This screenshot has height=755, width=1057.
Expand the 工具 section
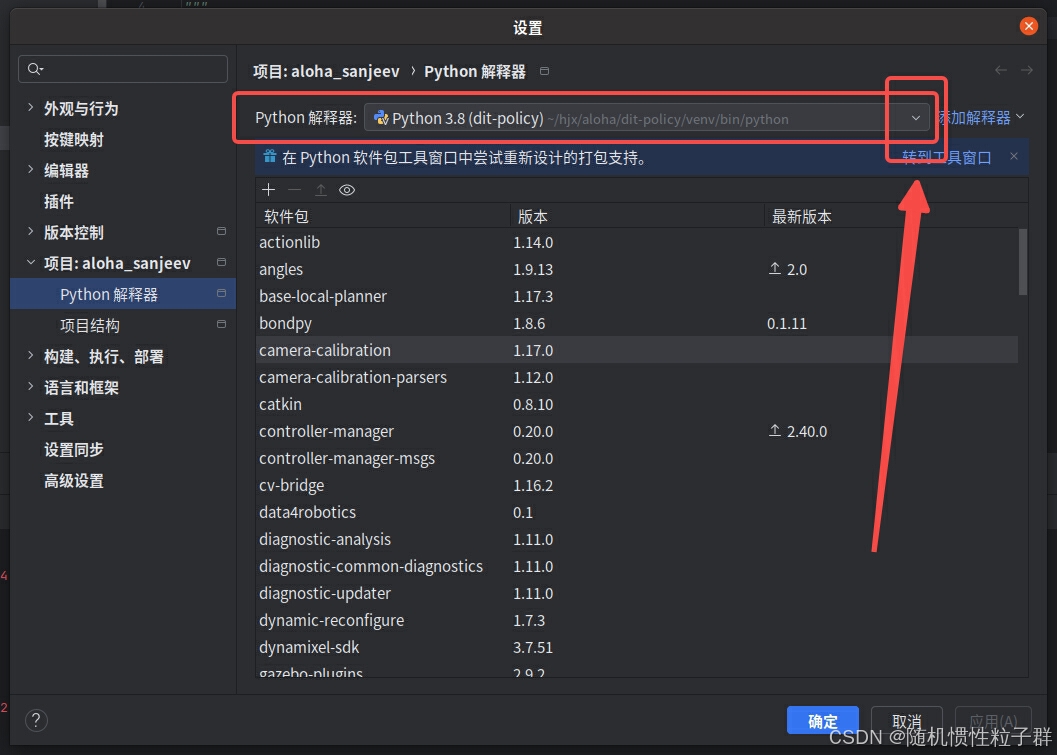pyautogui.click(x=30, y=417)
